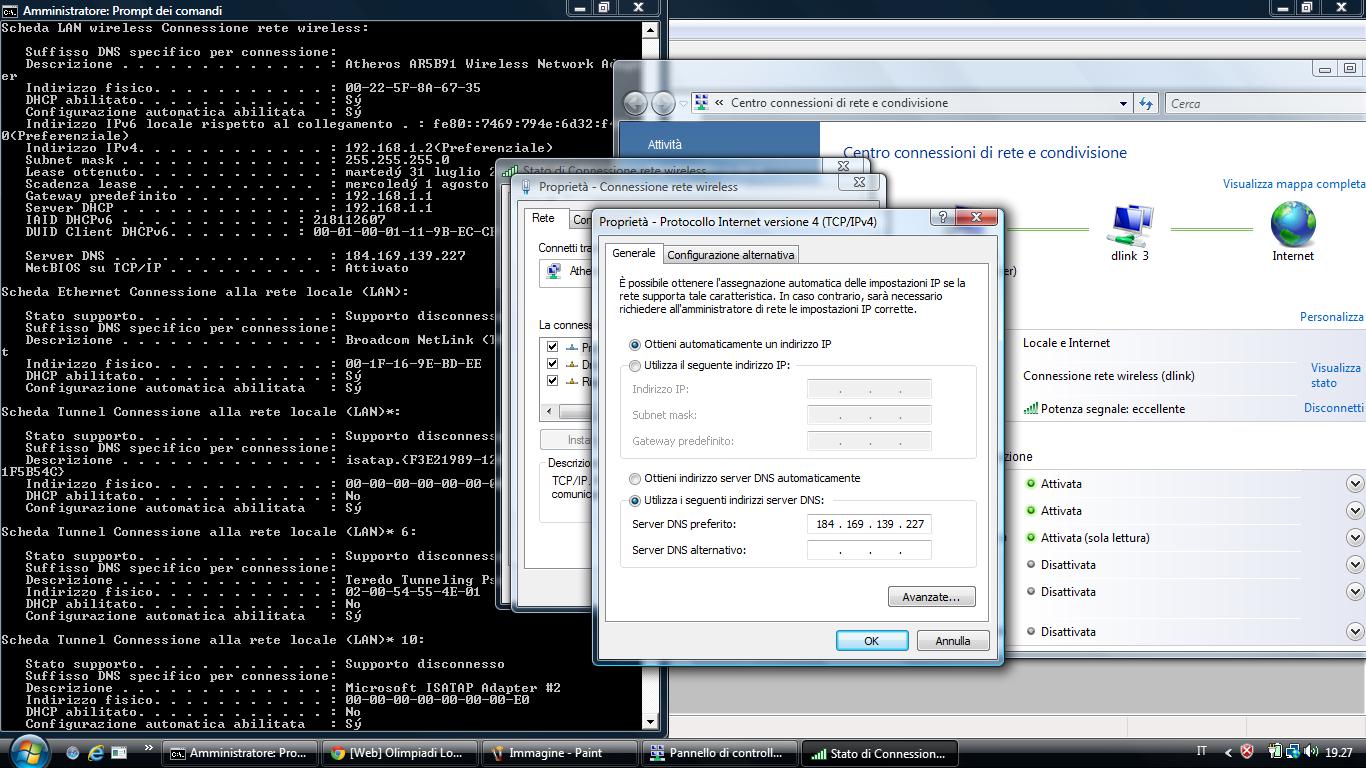Open the address bar dropdown arrow
The height and width of the screenshot is (768, 1366).
pyautogui.click(x=1123, y=103)
